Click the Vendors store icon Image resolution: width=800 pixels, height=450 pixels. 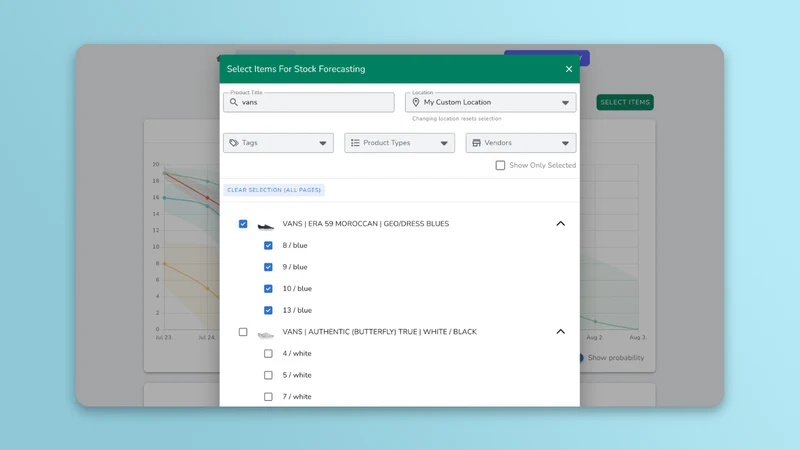click(477, 143)
